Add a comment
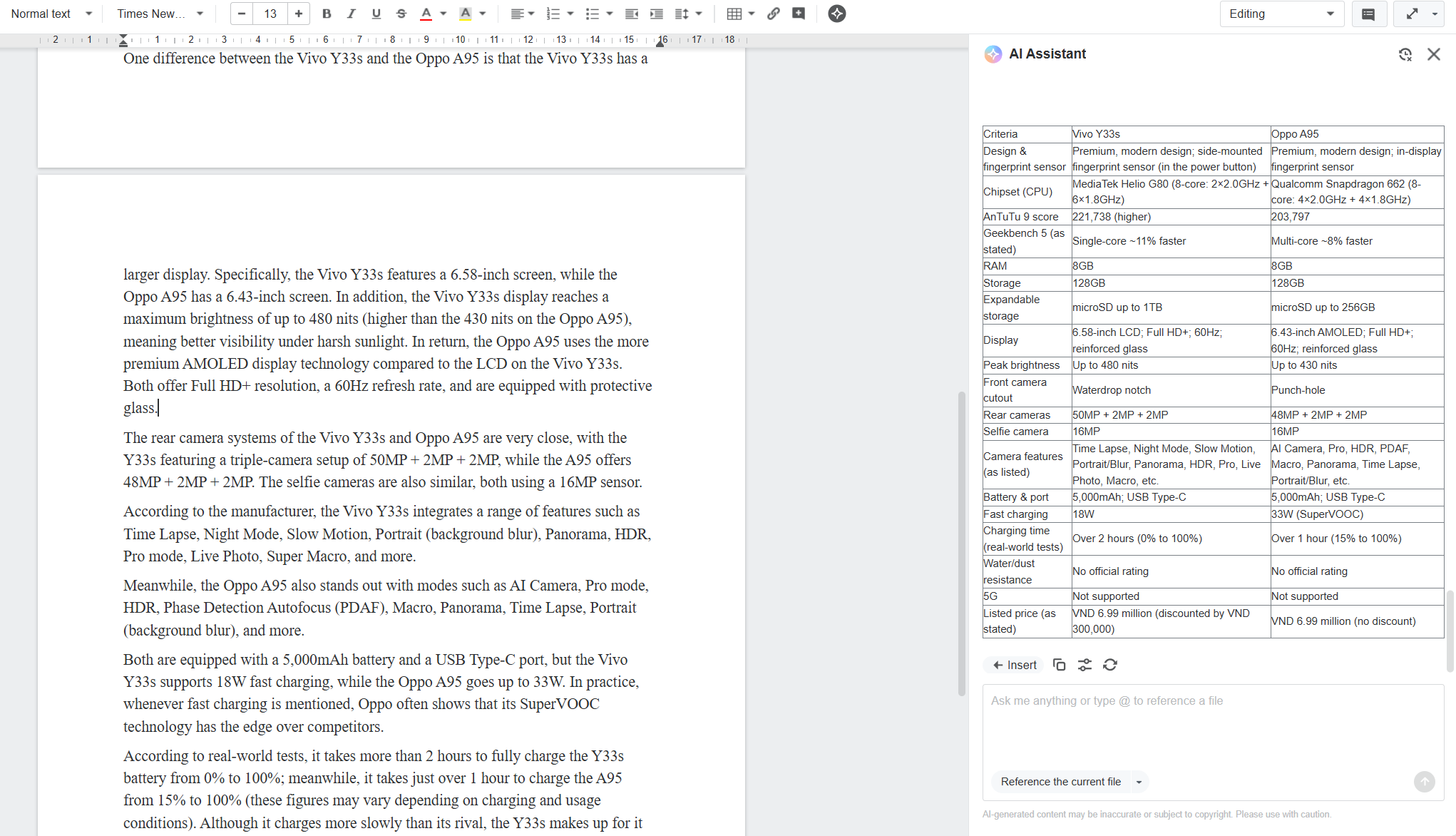Image resolution: width=1456 pixels, height=836 pixels. [x=799, y=14]
